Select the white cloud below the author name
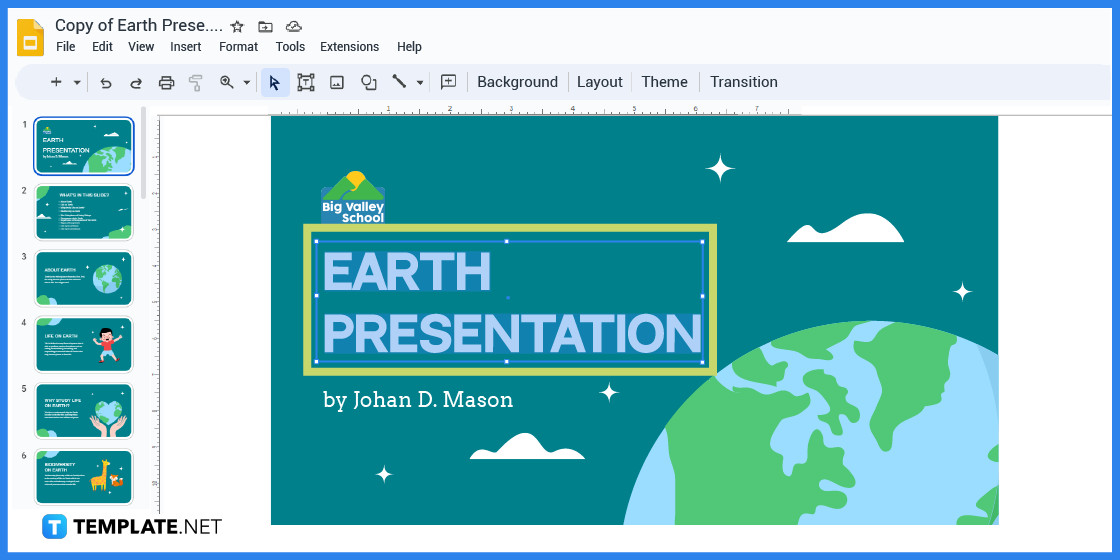Image resolution: width=1120 pixels, height=560 pixels. 527,446
